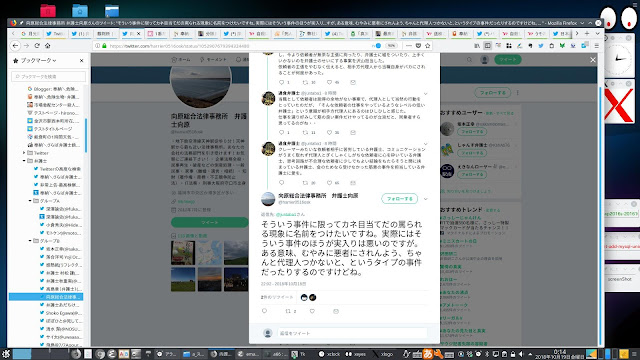The image size is (640, 360).
Task: Click the green extension icon in toolbar
Action: pos(562,46)
